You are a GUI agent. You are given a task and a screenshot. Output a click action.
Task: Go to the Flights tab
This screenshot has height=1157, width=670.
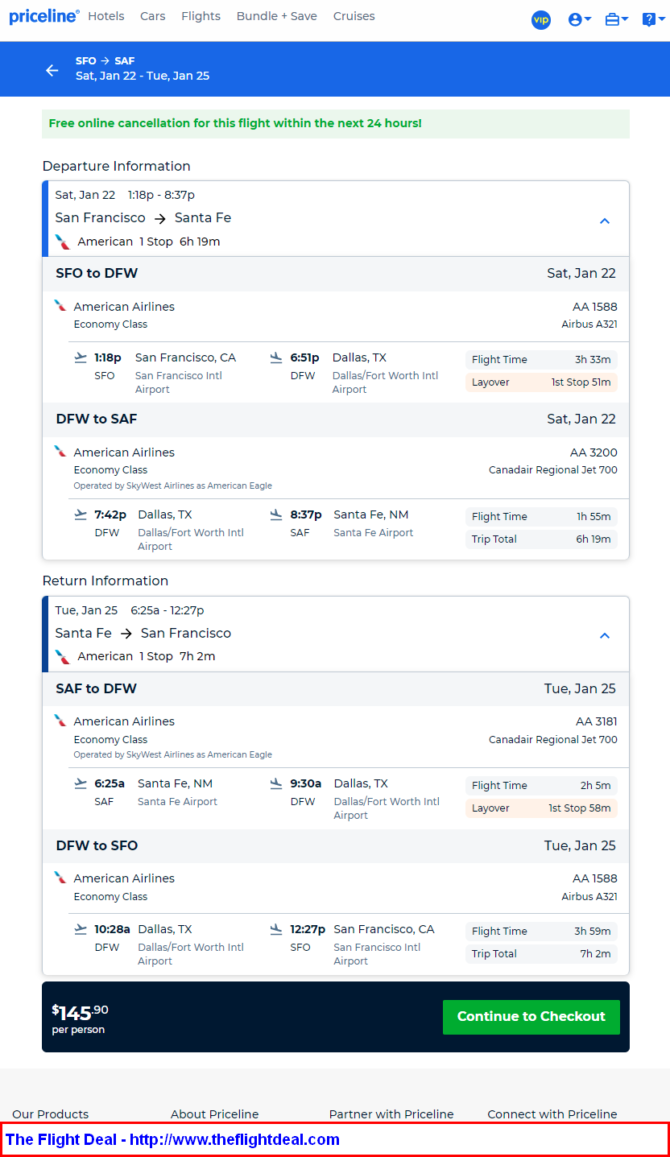pyautogui.click(x=201, y=16)
